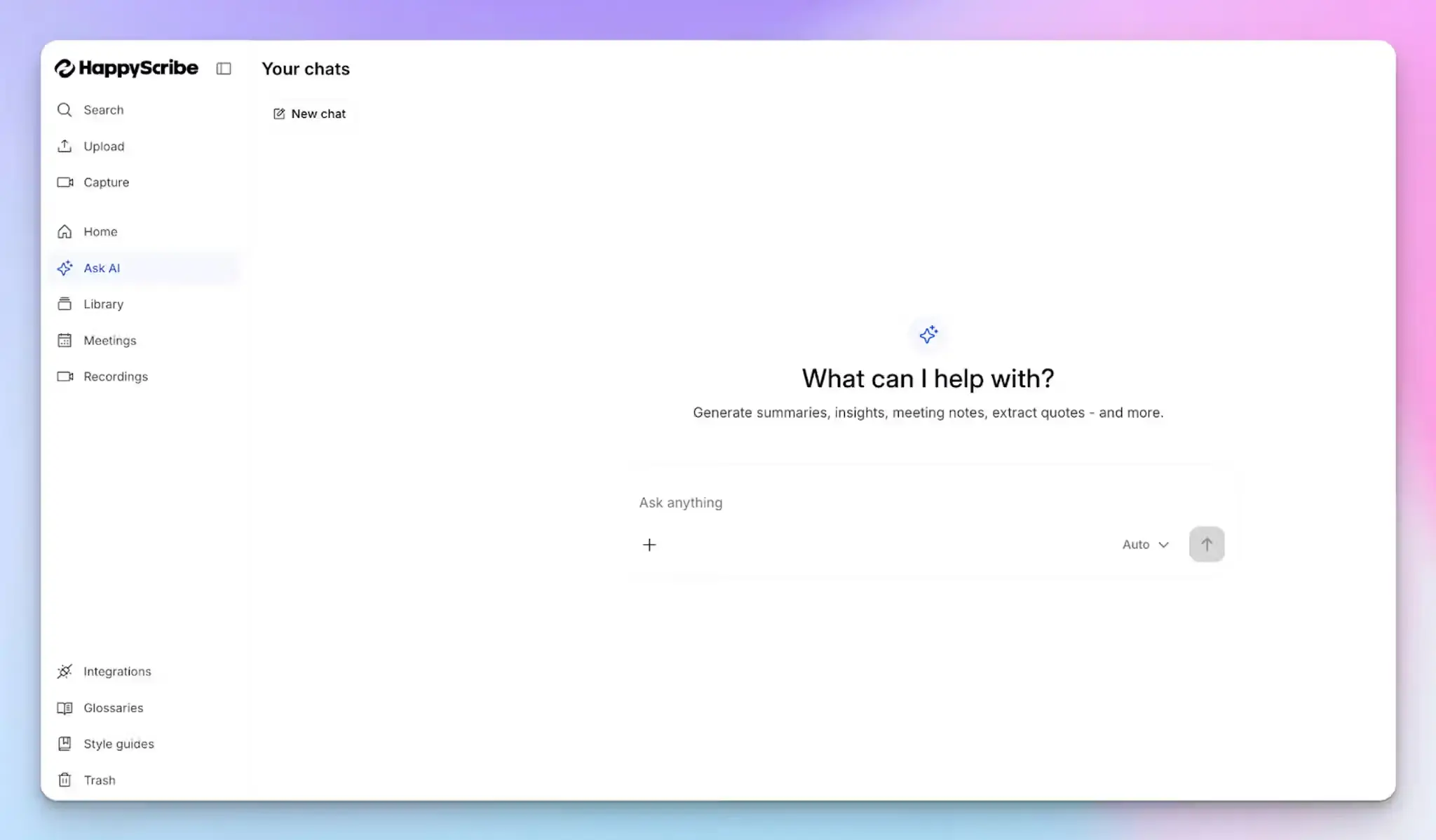Select the Upload icon
Viewport: 1436px width, 840px height.
64,146
